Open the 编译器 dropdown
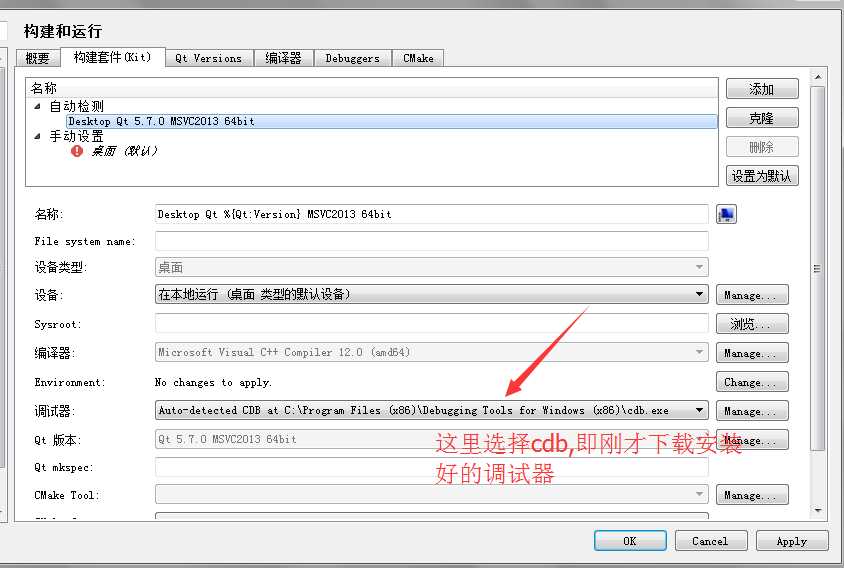This screenshot has width=844, height=568. (x=432, y=353)
